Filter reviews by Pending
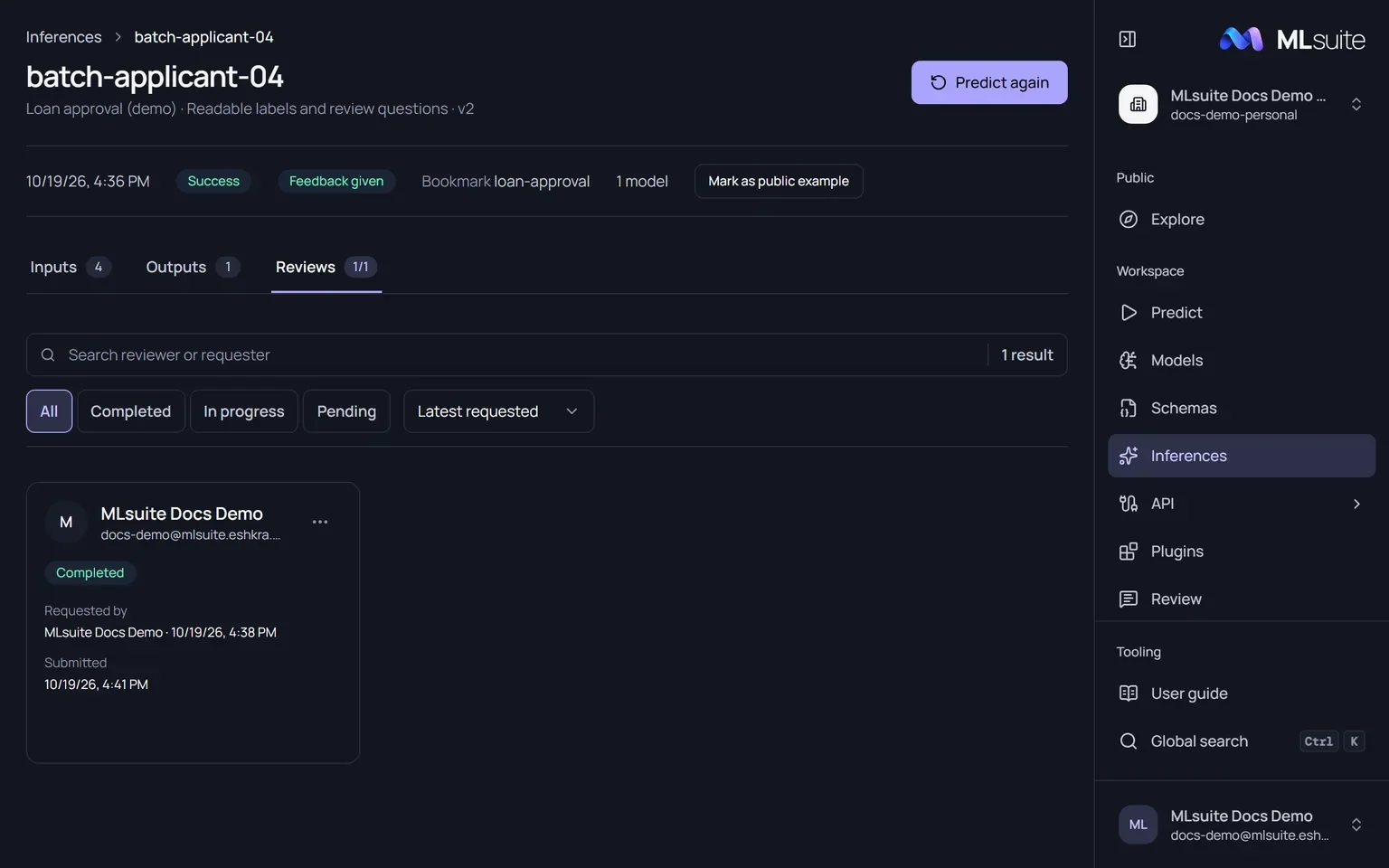This screenshot has height=868, width=1389. [346, 411]
